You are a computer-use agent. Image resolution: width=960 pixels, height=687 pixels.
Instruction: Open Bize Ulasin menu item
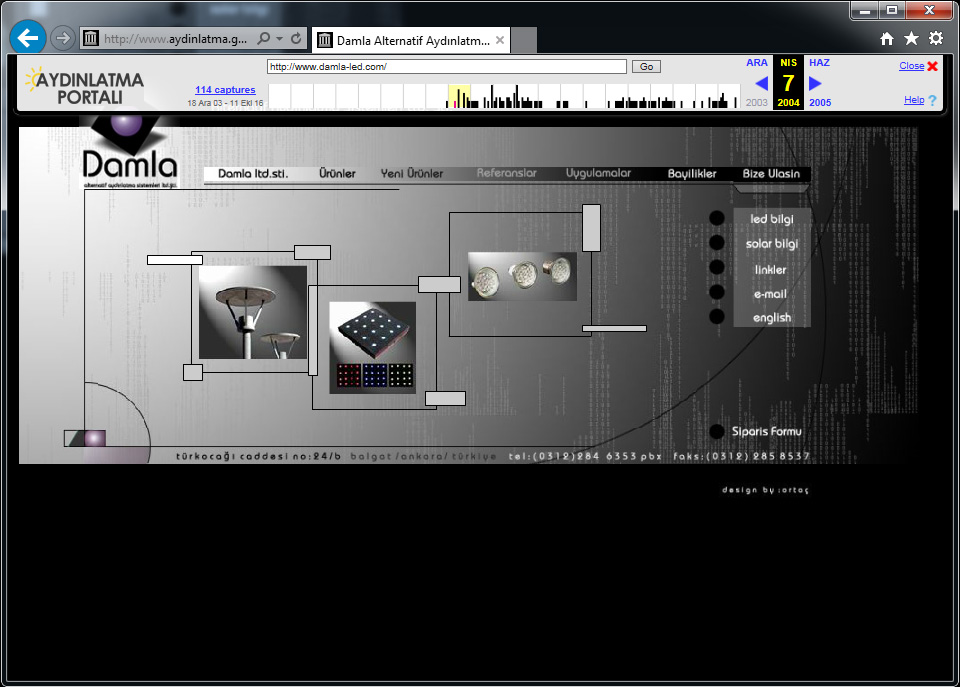tap(771, 174)
